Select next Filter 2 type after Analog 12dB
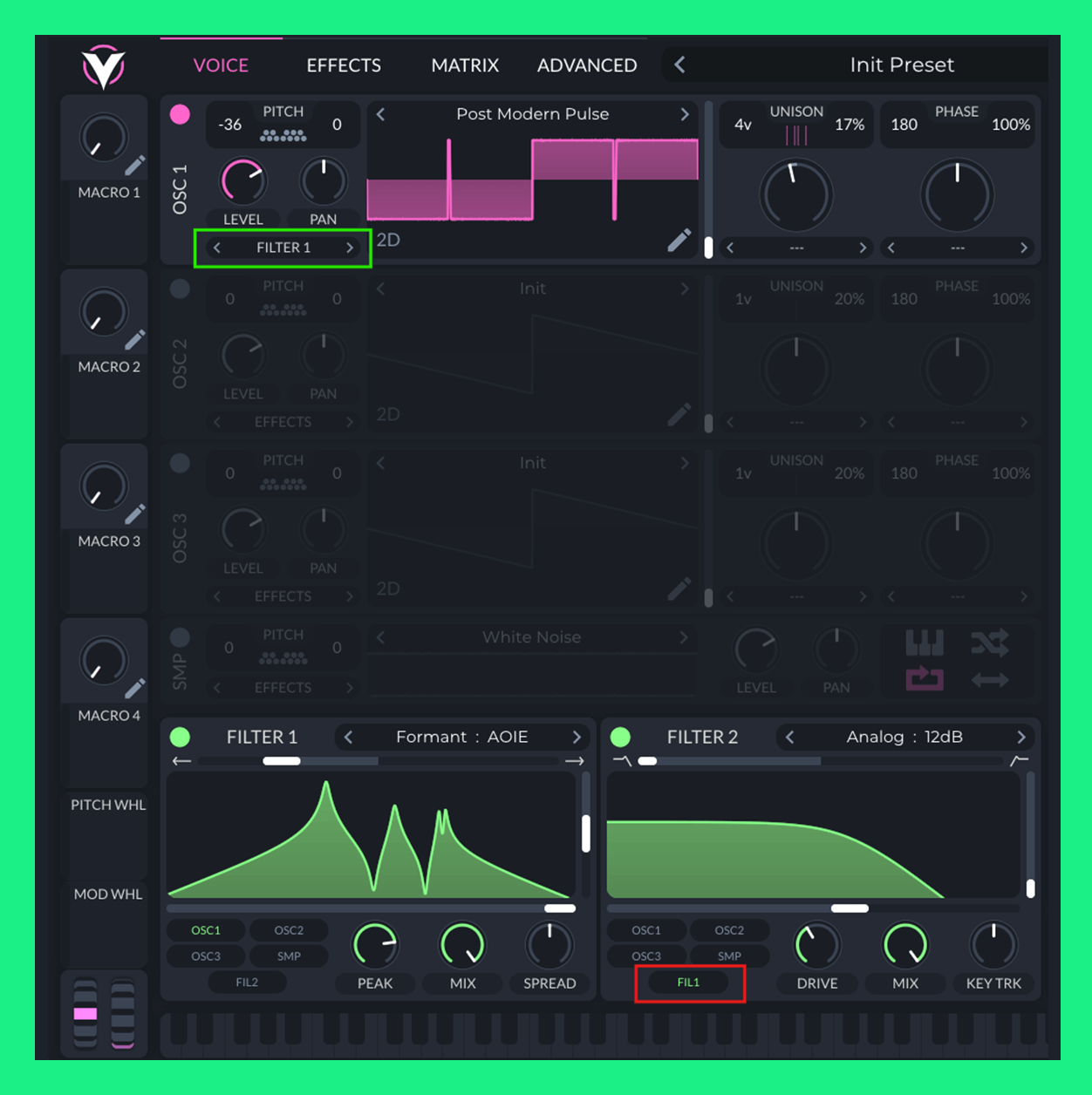The width and height of the screenshot is (1092, 1095). 1020,737
